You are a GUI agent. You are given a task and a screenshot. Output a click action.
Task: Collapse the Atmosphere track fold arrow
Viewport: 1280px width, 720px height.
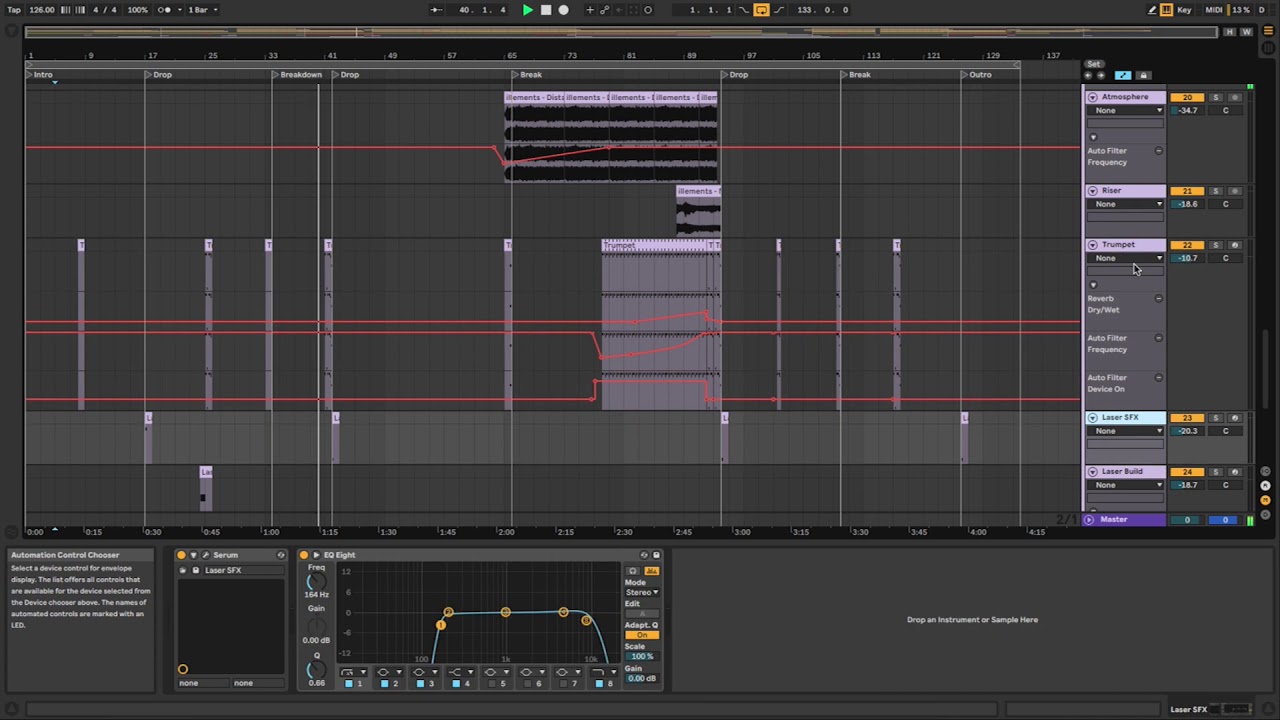point(1092,98)
